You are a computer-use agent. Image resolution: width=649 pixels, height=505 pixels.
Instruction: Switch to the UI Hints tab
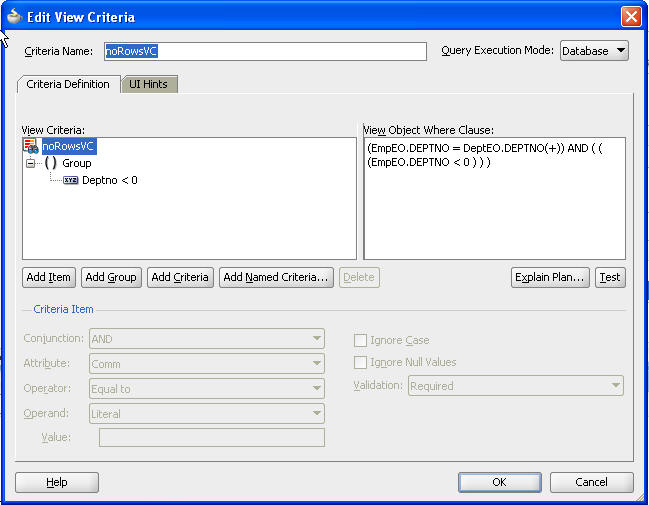coord(149,84)
